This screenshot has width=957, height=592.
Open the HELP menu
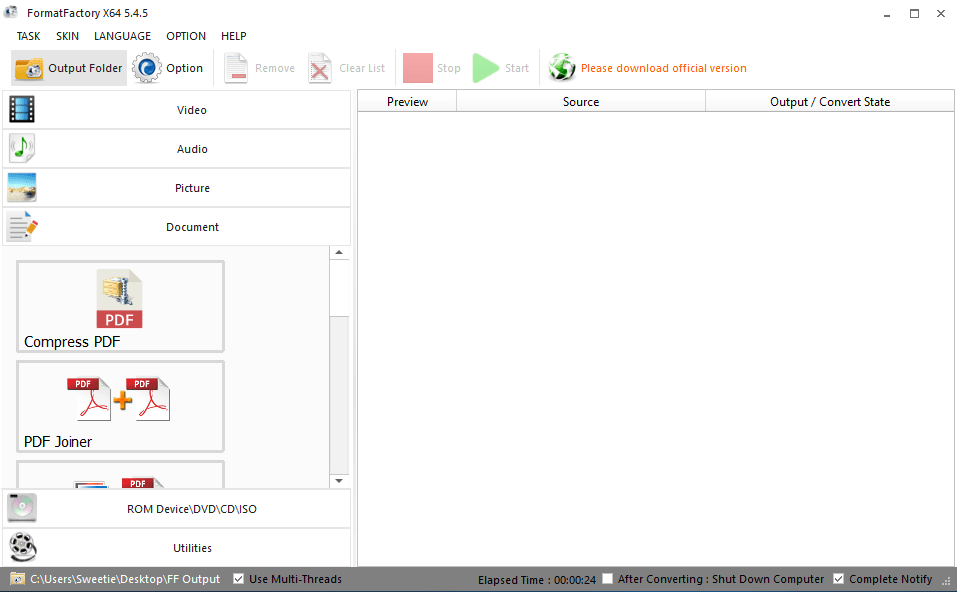[x=234, y=36]
